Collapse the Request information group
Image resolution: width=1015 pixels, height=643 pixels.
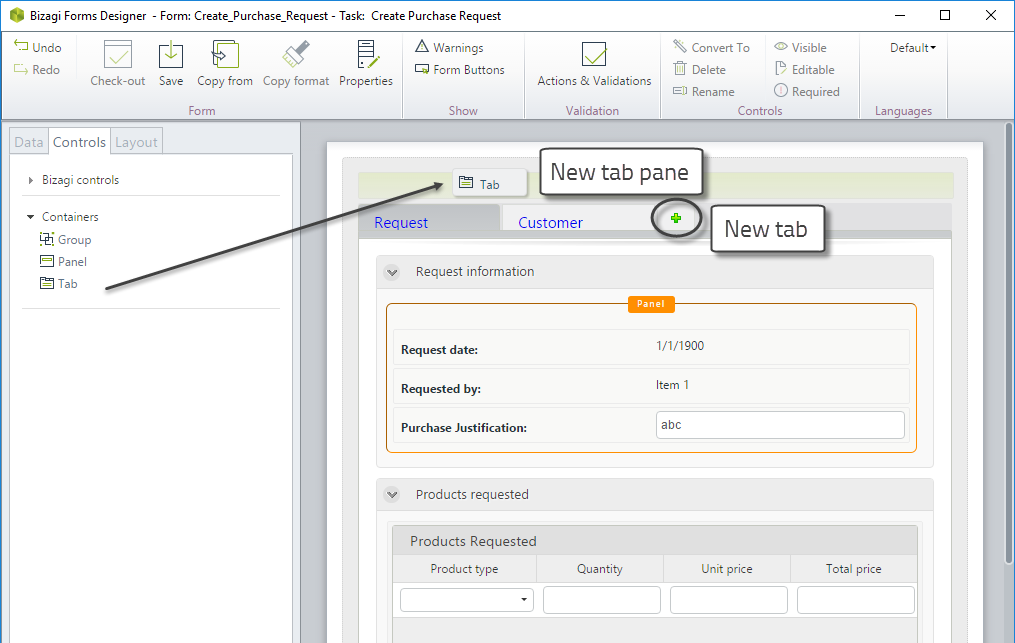(392, 272)
